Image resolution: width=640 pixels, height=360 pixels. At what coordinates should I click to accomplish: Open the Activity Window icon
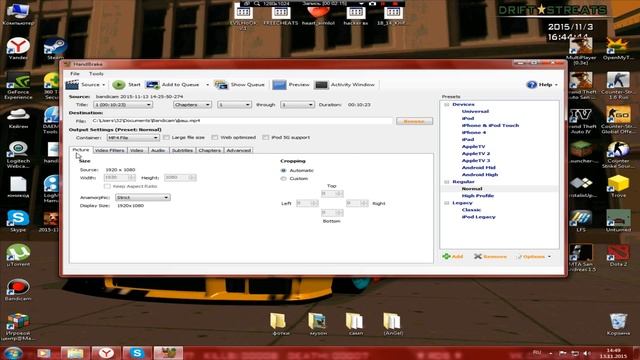321,84
